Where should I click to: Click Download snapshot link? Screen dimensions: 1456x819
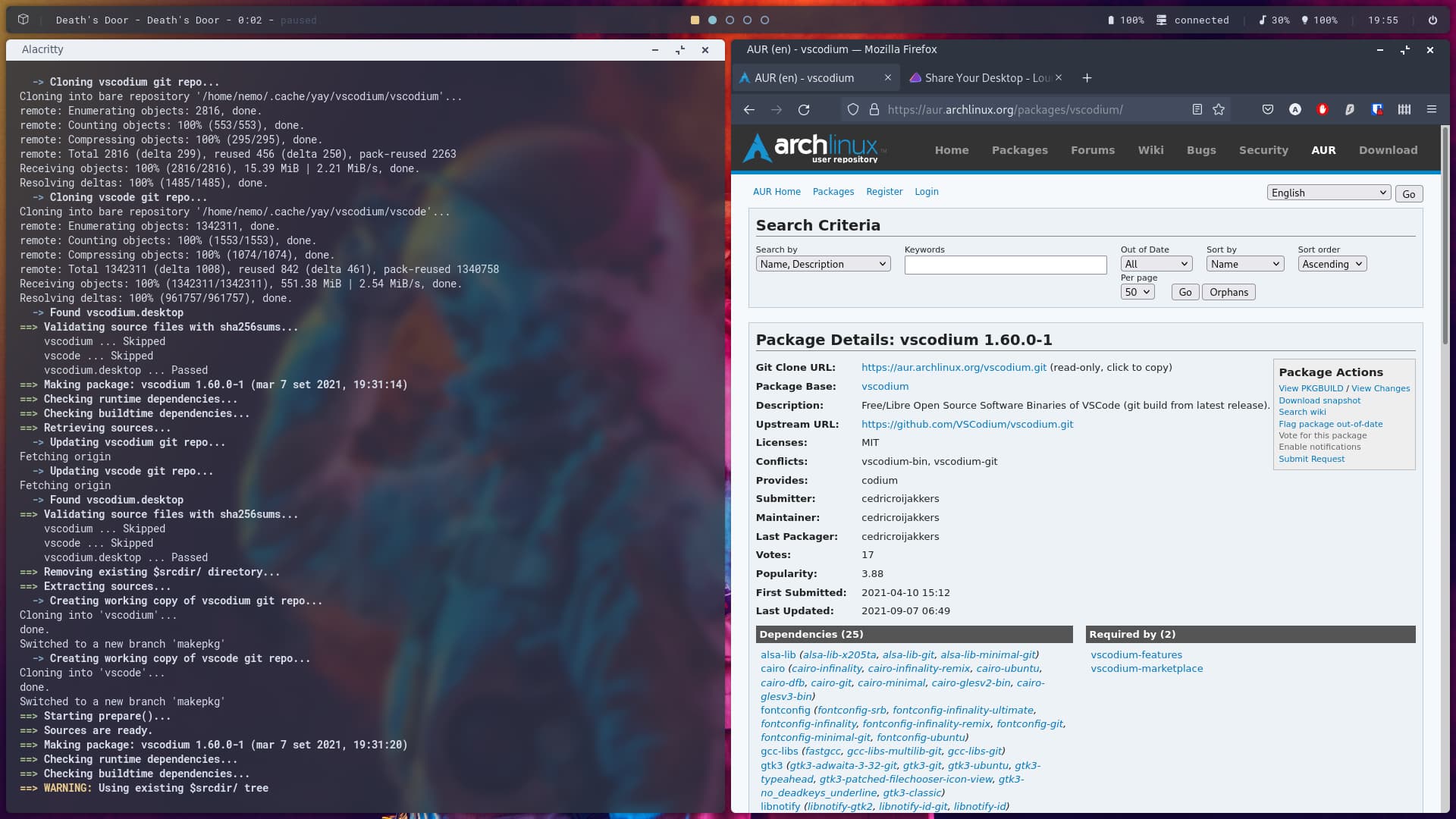click(x=1319, y=400)
